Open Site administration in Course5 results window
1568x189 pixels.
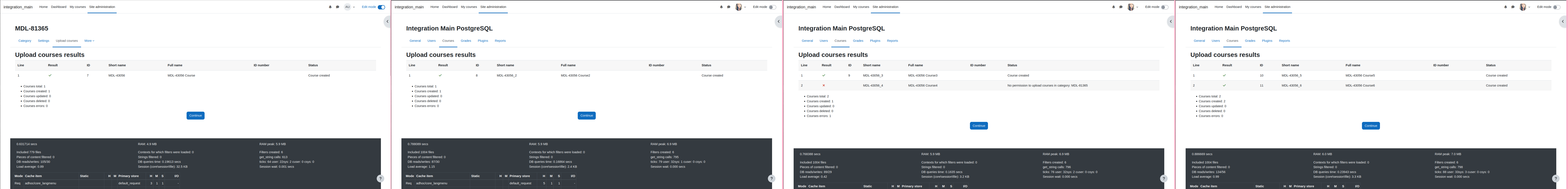pos(1277,7)
